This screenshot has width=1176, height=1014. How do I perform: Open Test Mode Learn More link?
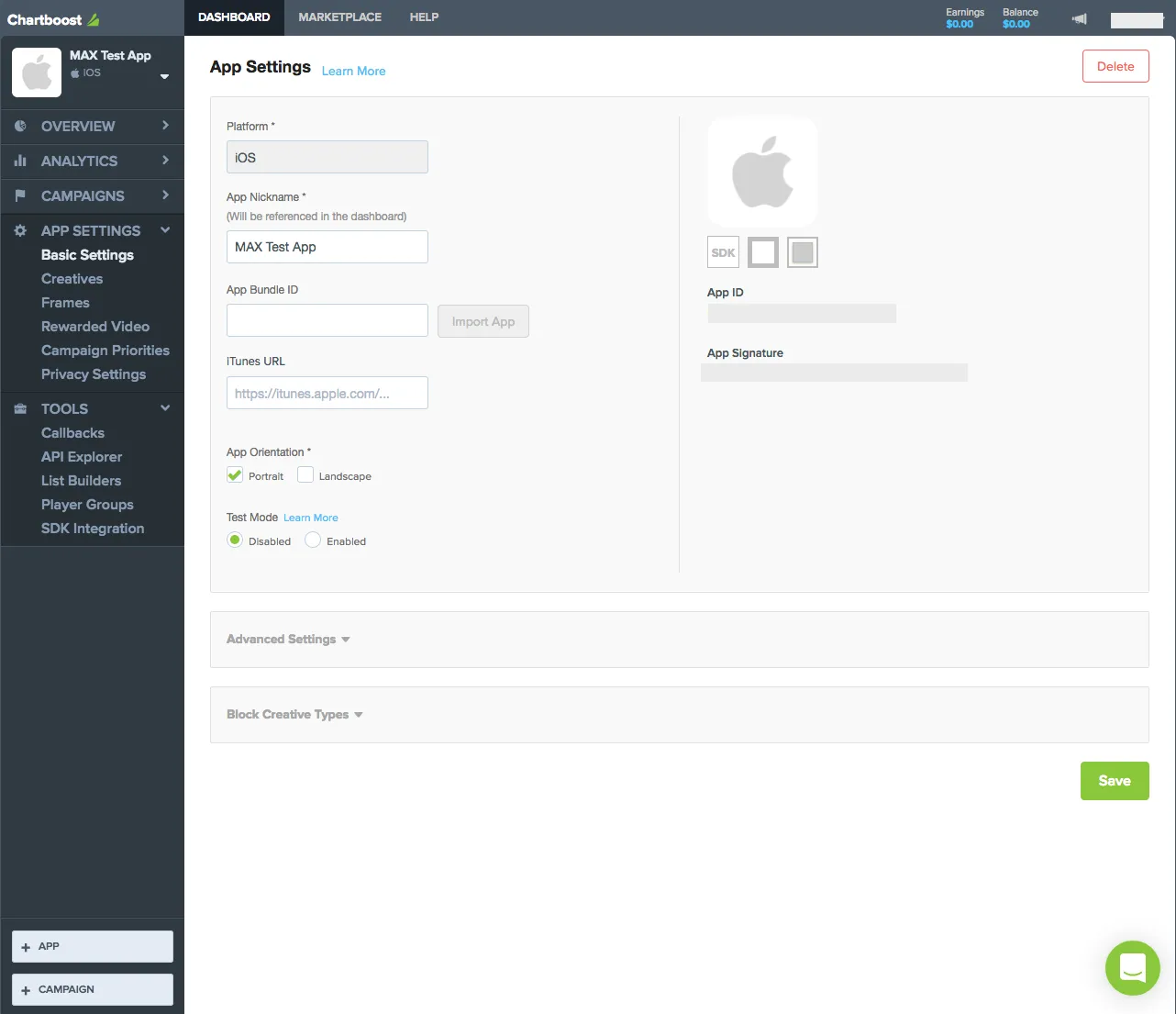(x=311, y=518)
